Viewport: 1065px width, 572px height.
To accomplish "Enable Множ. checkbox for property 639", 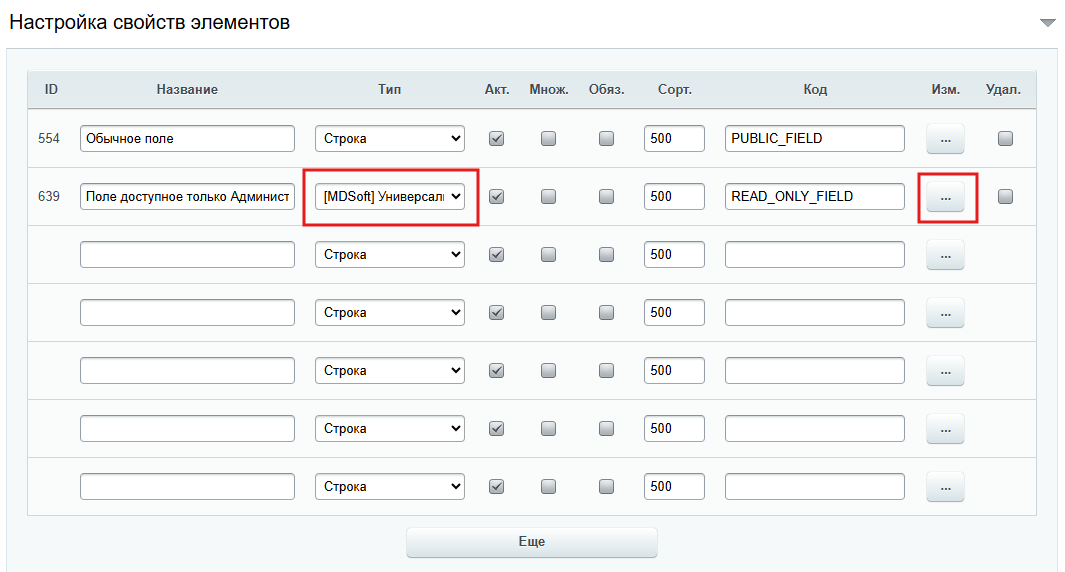I will [x=548, y=197].
